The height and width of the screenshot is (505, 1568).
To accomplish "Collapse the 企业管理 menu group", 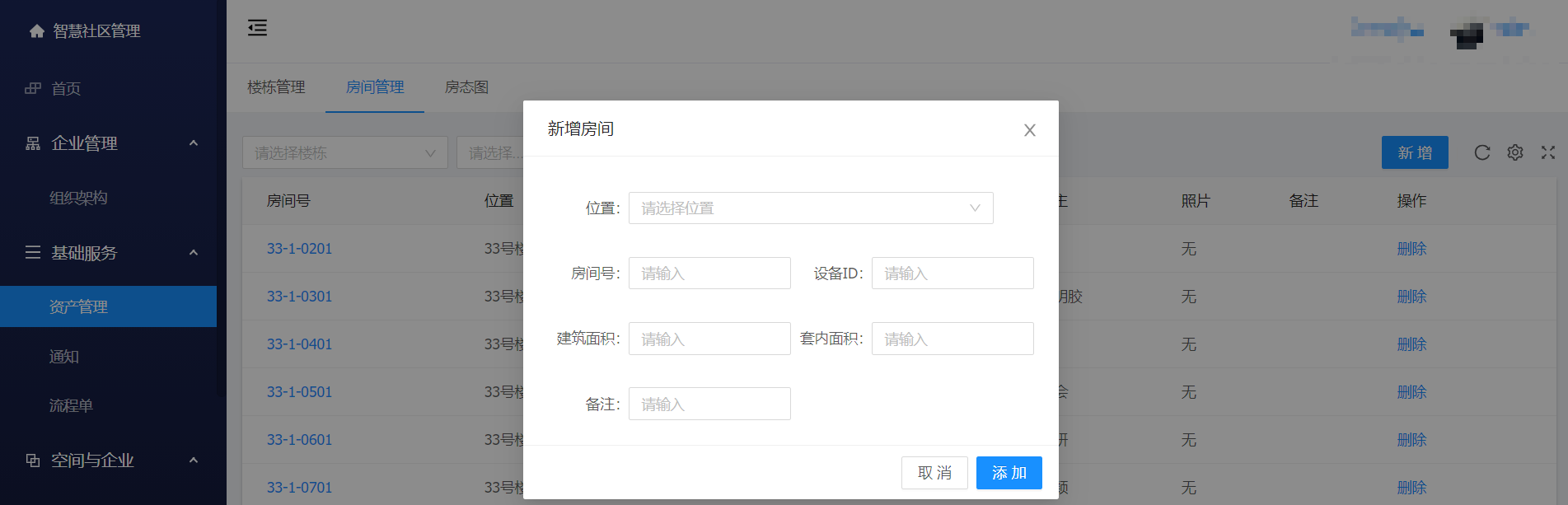I will [x=194, y=143].
